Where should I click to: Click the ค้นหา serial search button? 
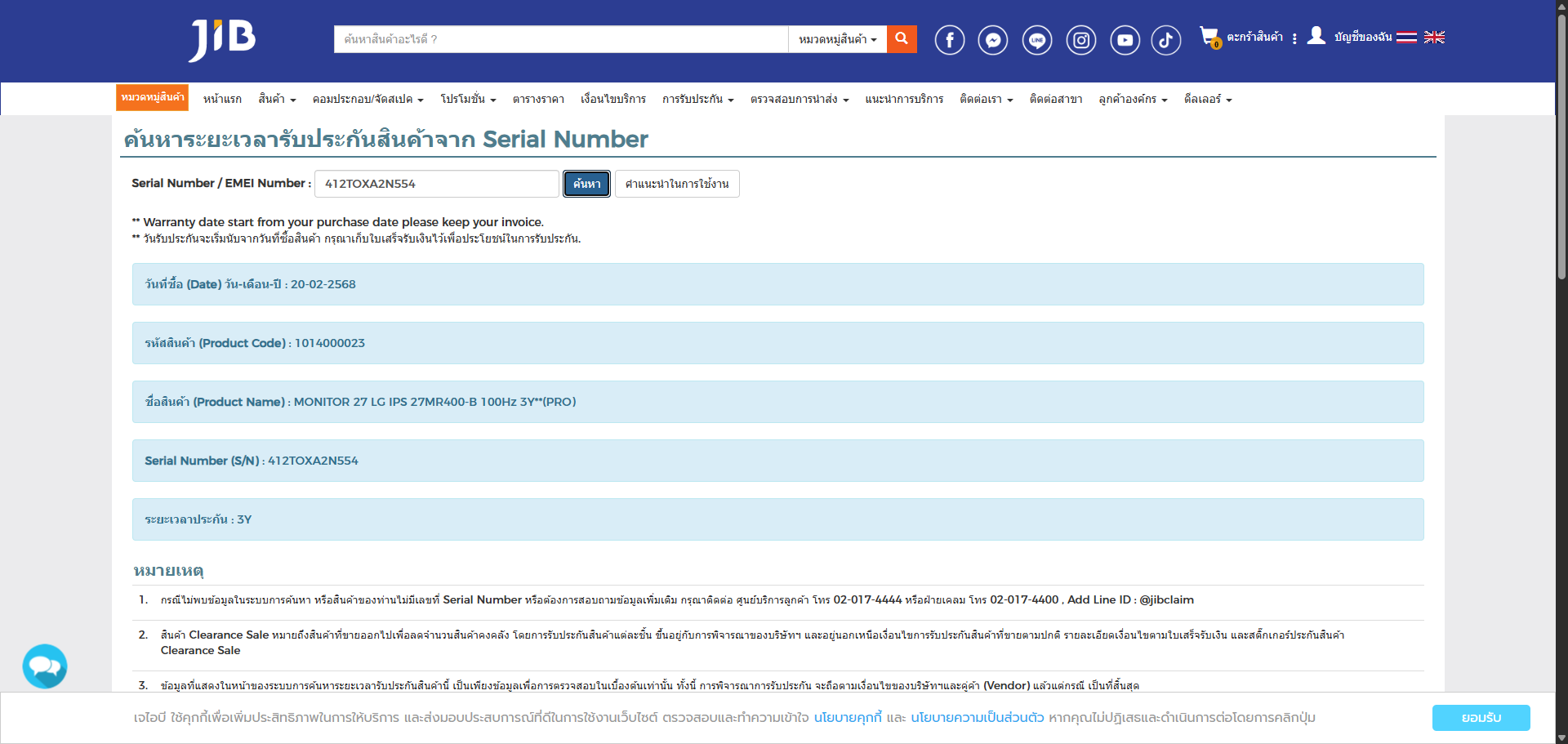click(x=586, y=184)
